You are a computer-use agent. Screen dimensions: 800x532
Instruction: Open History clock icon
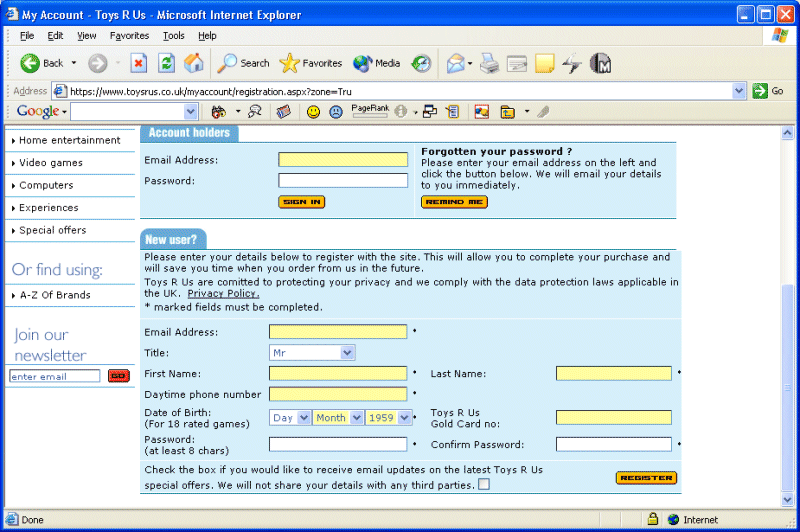pyautogui.click(x=421, y=63)
